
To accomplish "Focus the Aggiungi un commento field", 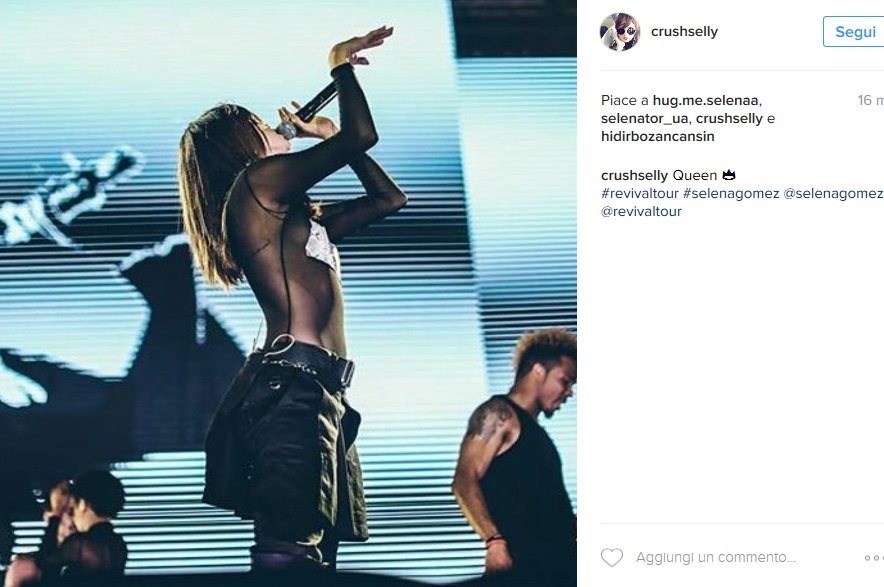I will (716, 558).
